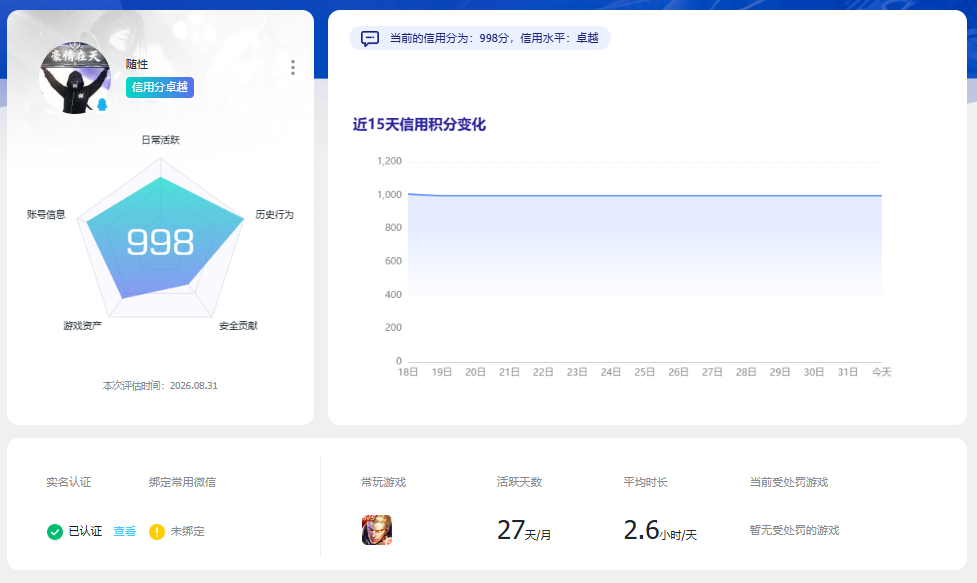This screenshot has width=977, height=583.
Task: Click the 2.6小时/天 average duration value
Action: [x=660, y=531]
